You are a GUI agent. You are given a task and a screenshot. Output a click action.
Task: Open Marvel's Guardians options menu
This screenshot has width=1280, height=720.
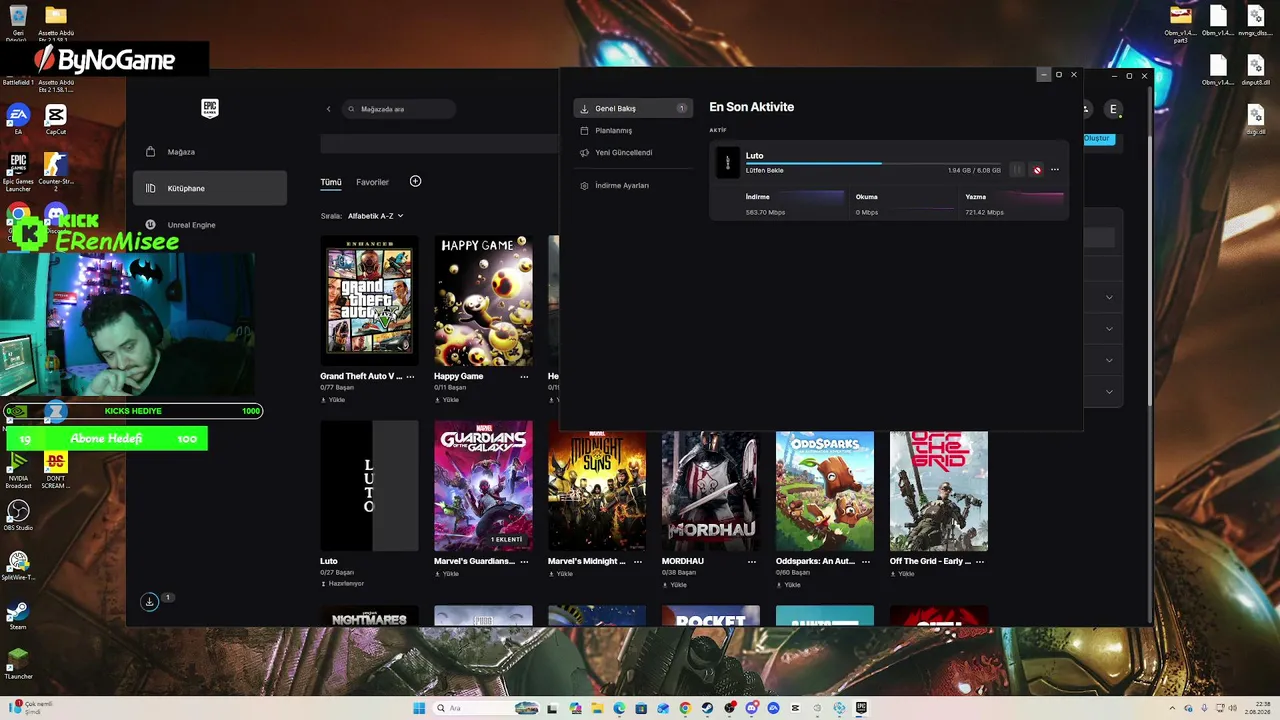coord(524,561)
